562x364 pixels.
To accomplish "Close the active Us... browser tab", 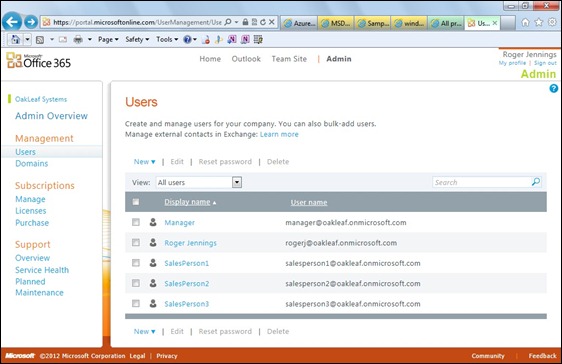I will coord(495,23).
